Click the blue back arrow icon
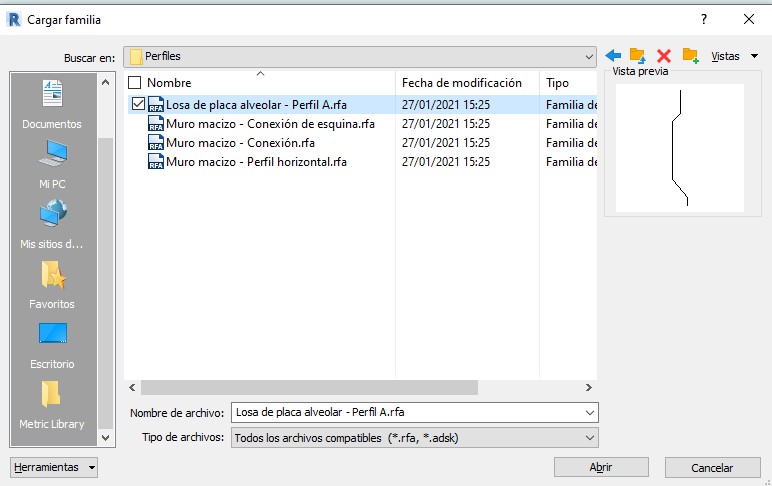 coord(613,56)
